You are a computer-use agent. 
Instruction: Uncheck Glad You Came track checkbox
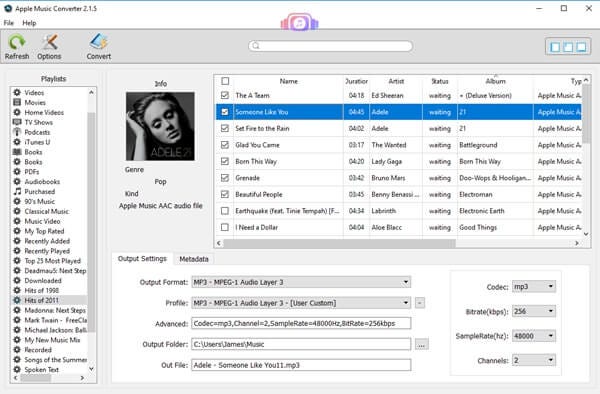point(225,145)
